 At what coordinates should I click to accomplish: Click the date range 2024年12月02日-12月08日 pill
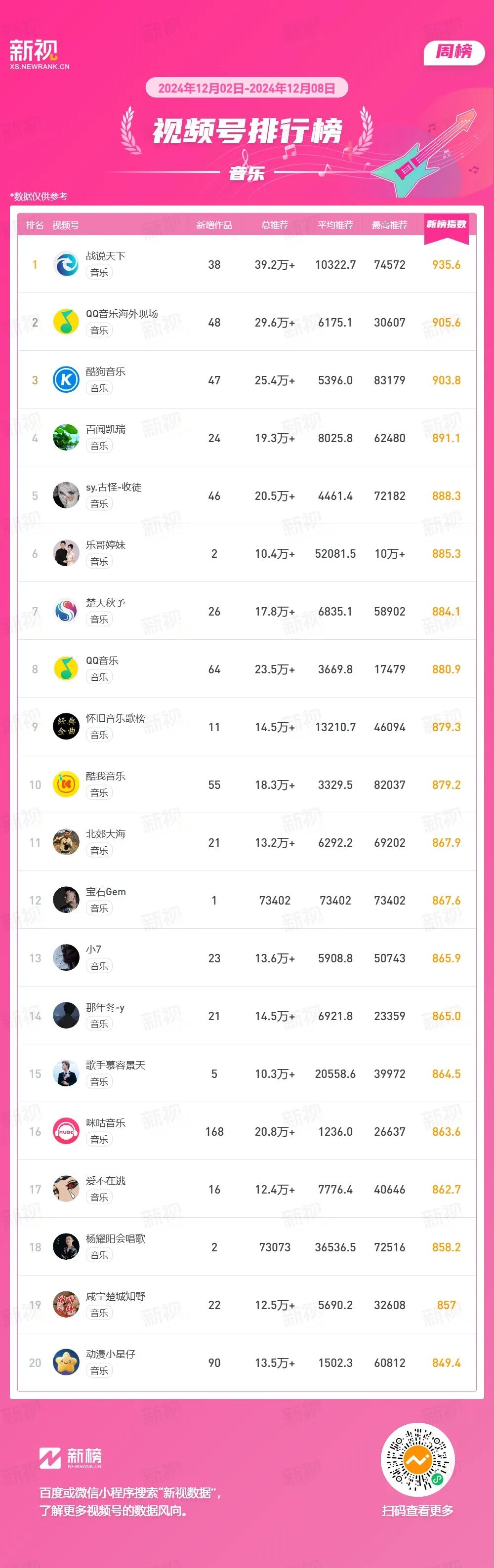(x=247, y=87)
